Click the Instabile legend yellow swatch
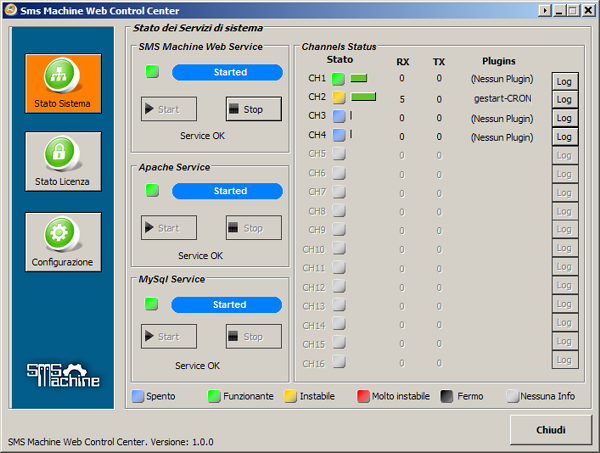600x453 pixels. click(290, 396)
